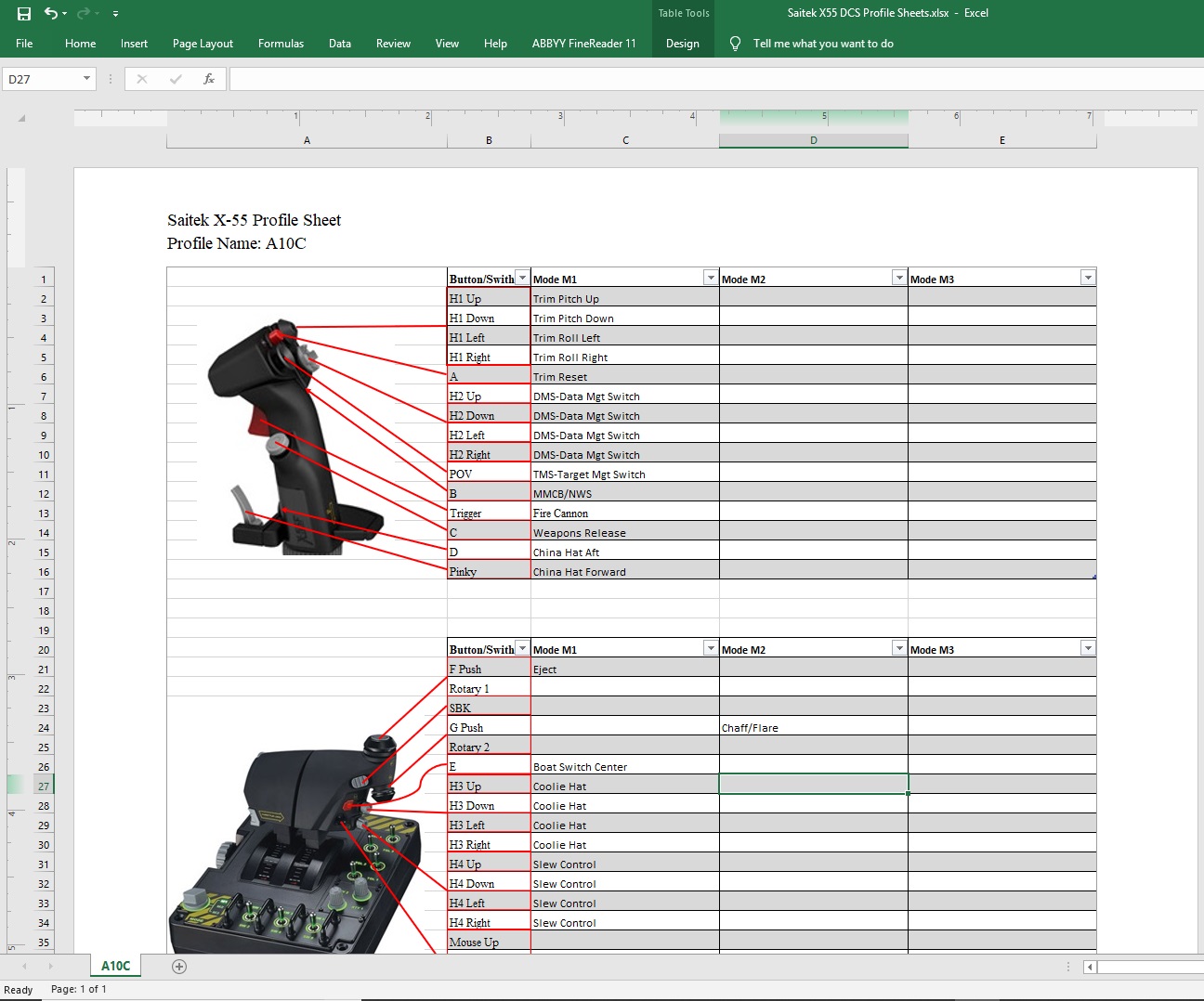The width and height of the screenshot is (1204, 1001).
Task: Click the New Sheet plus icon
Action: pos(179,967)
